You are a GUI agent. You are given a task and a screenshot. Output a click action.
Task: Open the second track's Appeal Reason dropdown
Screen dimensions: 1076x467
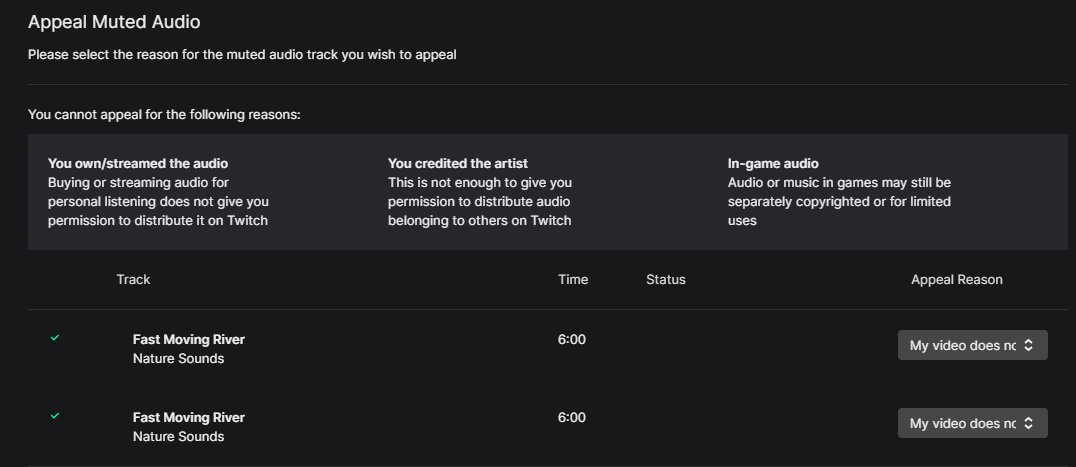point(962,423)
